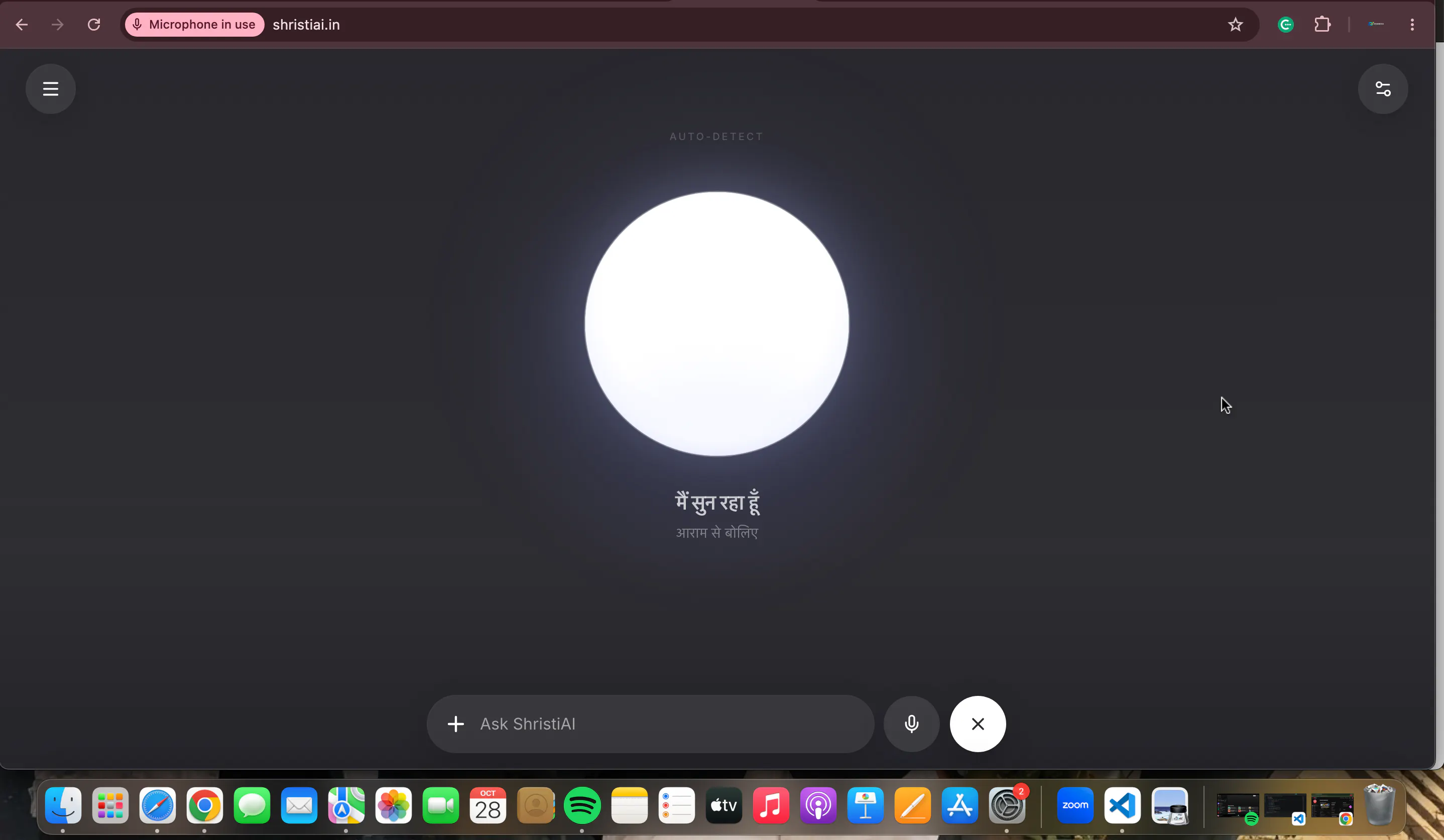
Task: Open App Store from the dock
Action: click(960, 805)
